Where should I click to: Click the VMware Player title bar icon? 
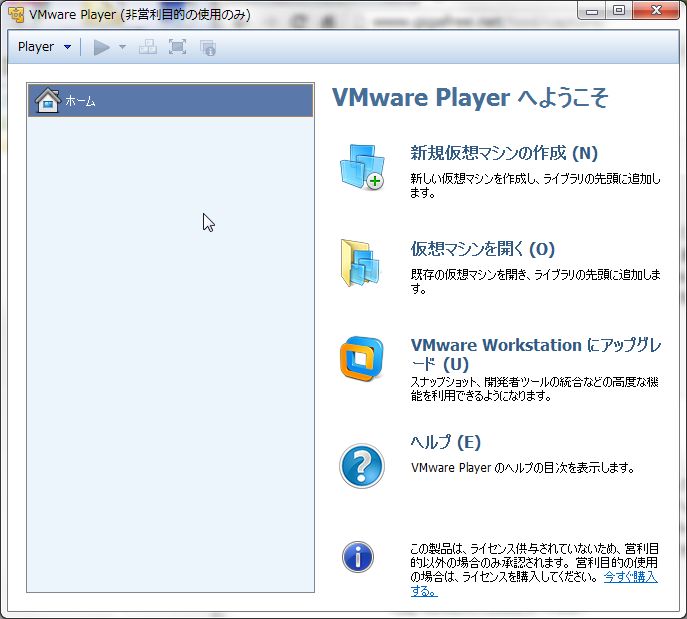[16, 14]
